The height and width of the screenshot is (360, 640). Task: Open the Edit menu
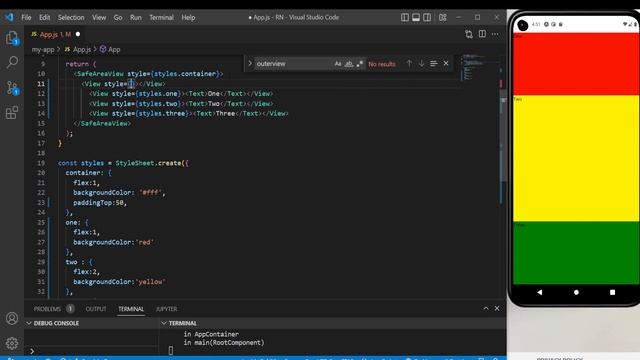point(44,17)
